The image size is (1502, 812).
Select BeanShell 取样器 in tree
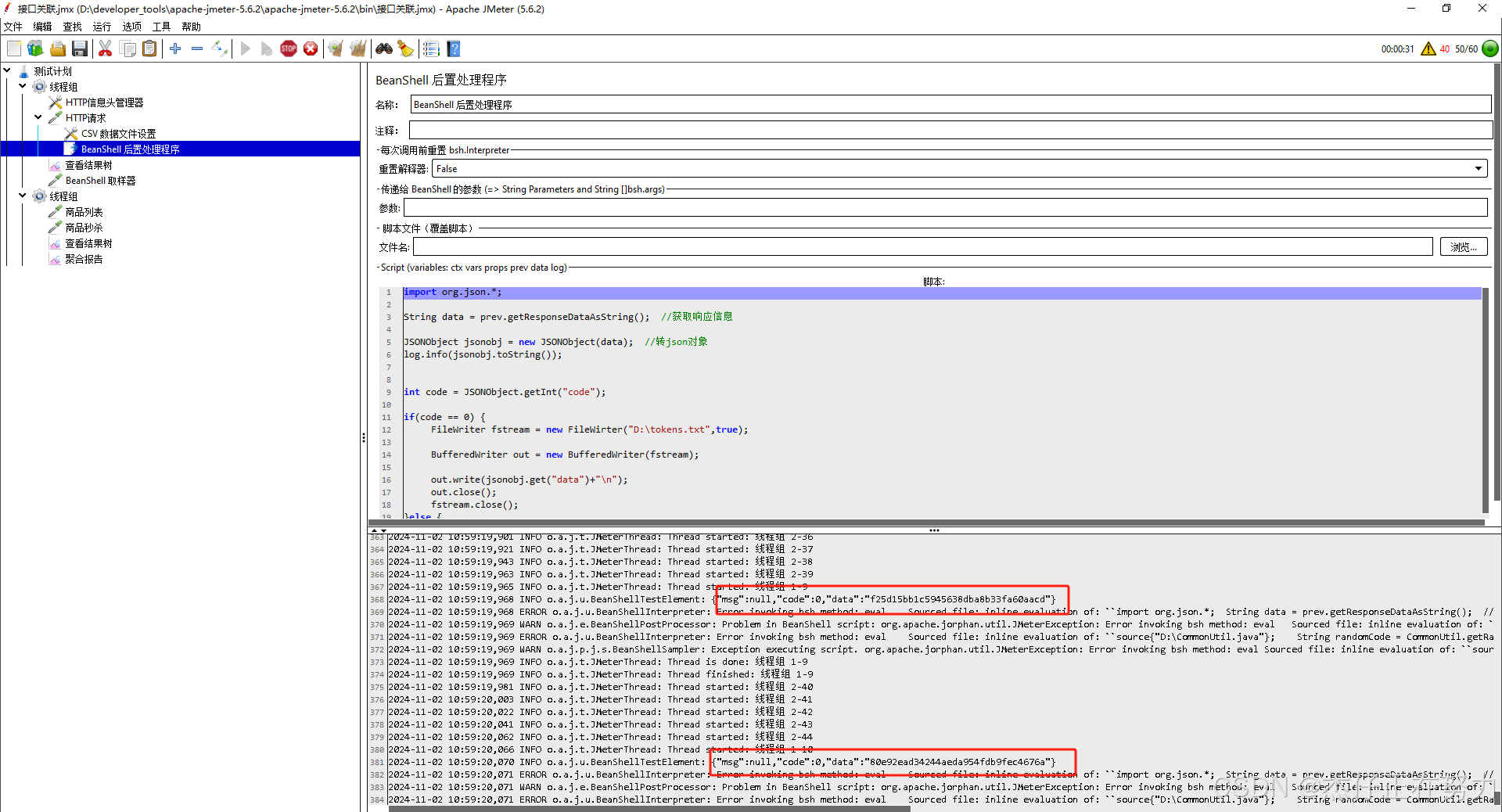coord(100,181)
